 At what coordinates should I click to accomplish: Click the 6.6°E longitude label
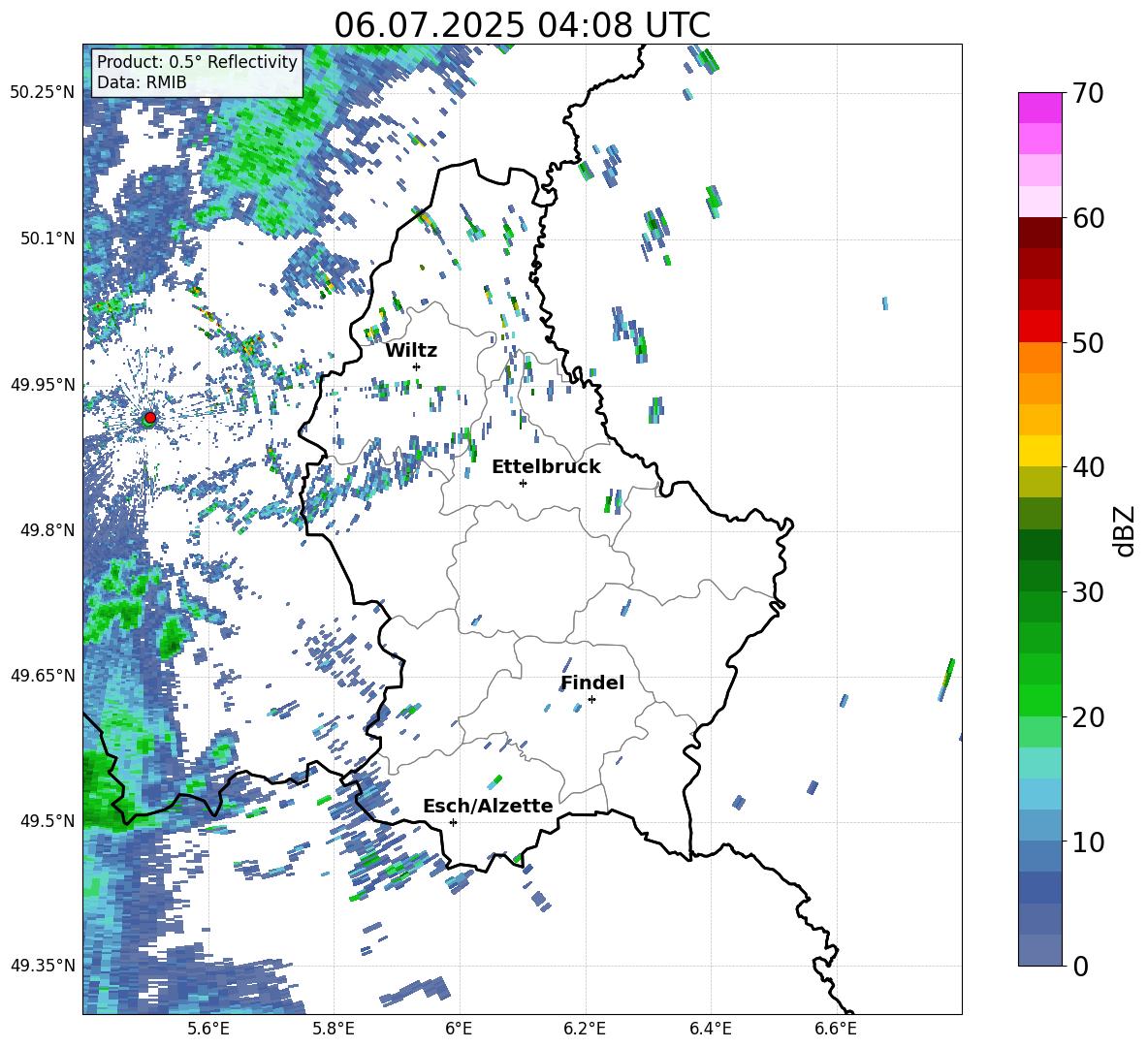click(836, 1029)
